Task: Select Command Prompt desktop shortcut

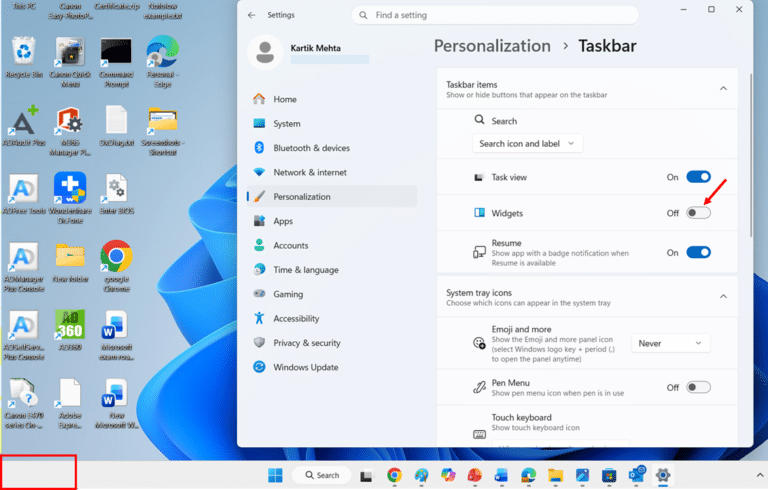Action: pyautogui.click(x=117, y=62)
